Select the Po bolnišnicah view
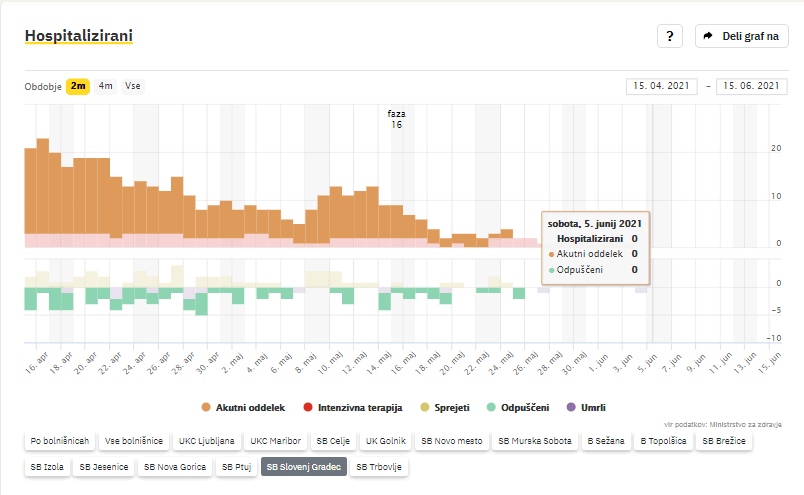 pos(60,440)
